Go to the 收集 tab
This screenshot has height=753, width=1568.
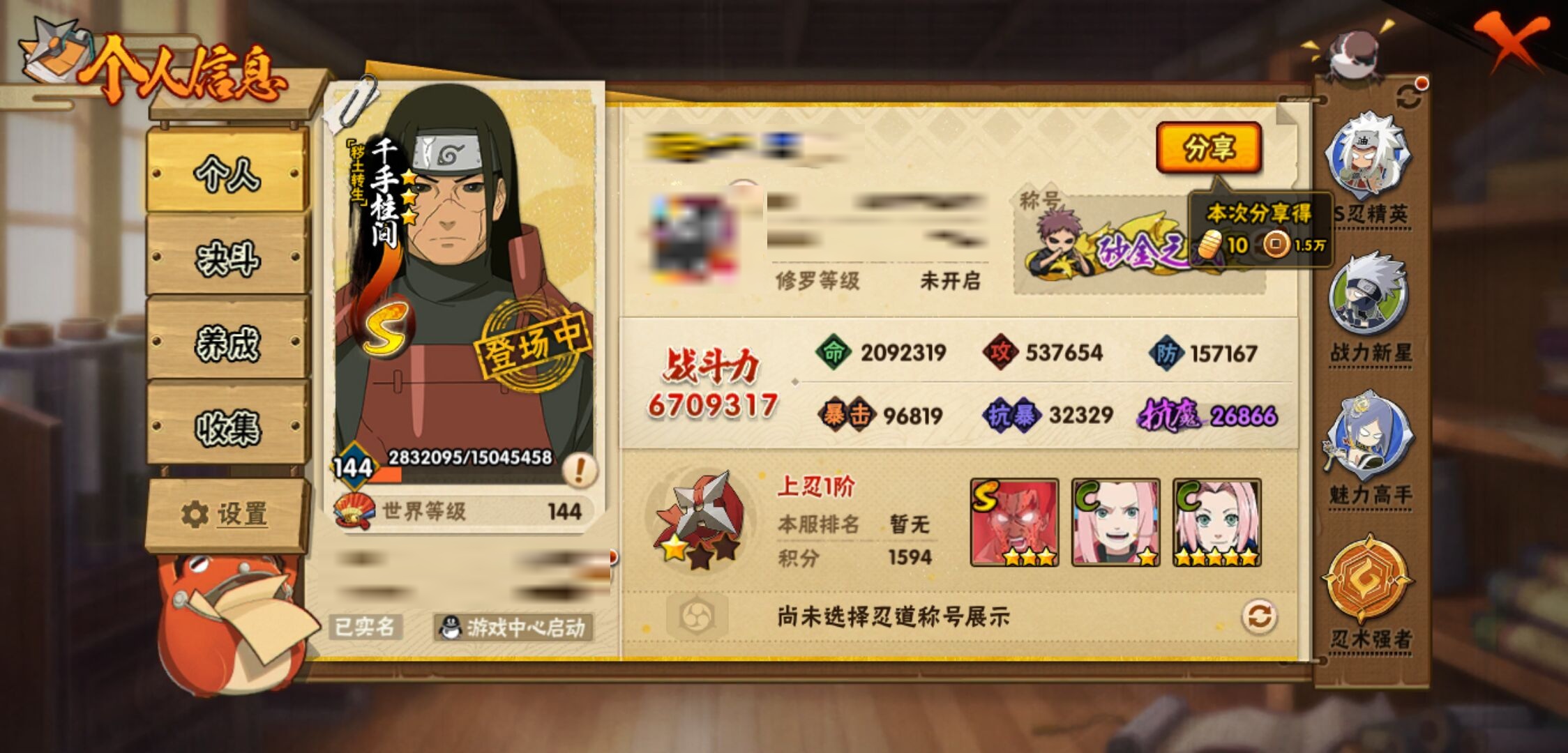[227, 426]
